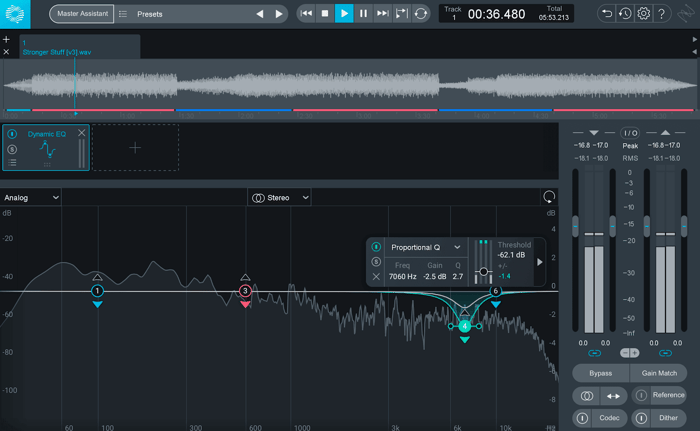Enable Gain Match
Viewport: 700px width, 431px height.
point(659,373)
